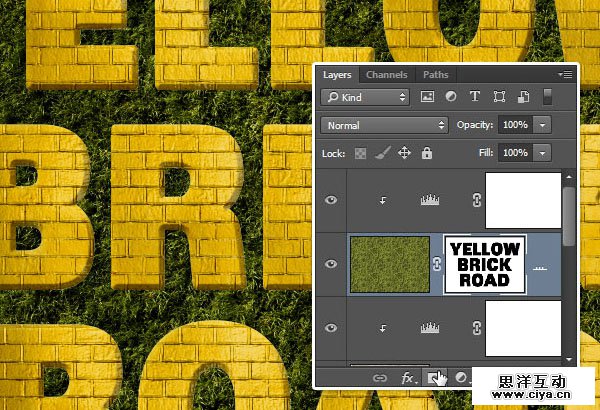Hide the grass pattern layer
The height and width of the screenshot is (410, 600).
click(x=332, y=264)
